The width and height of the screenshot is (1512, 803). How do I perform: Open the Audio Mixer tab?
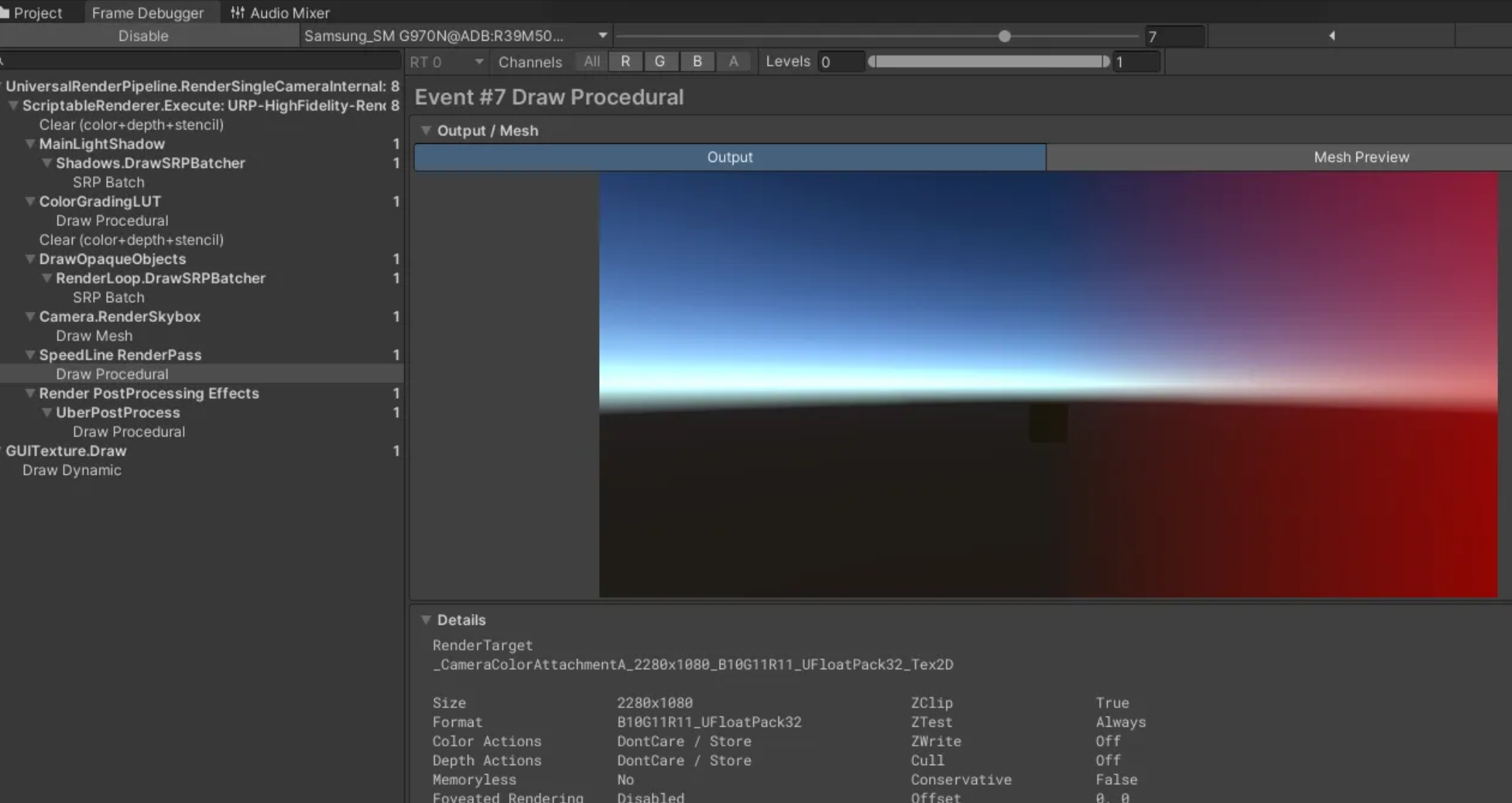tap(280, 12)
